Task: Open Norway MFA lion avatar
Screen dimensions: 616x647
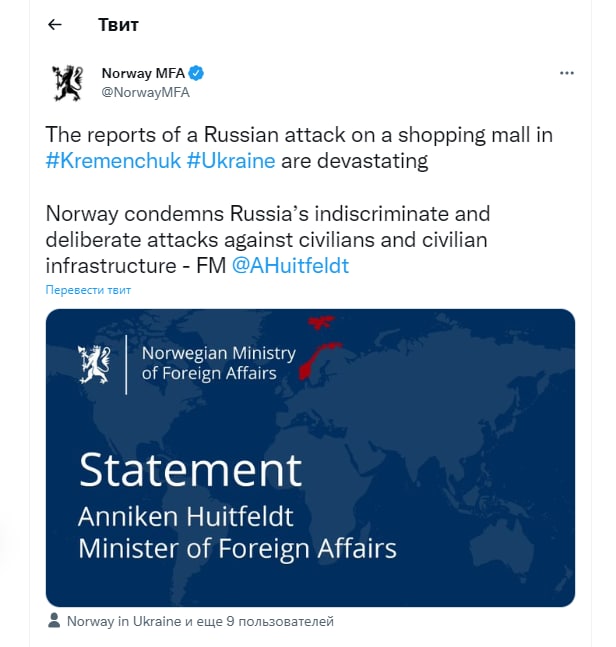Action: click(x=68, y=83)
